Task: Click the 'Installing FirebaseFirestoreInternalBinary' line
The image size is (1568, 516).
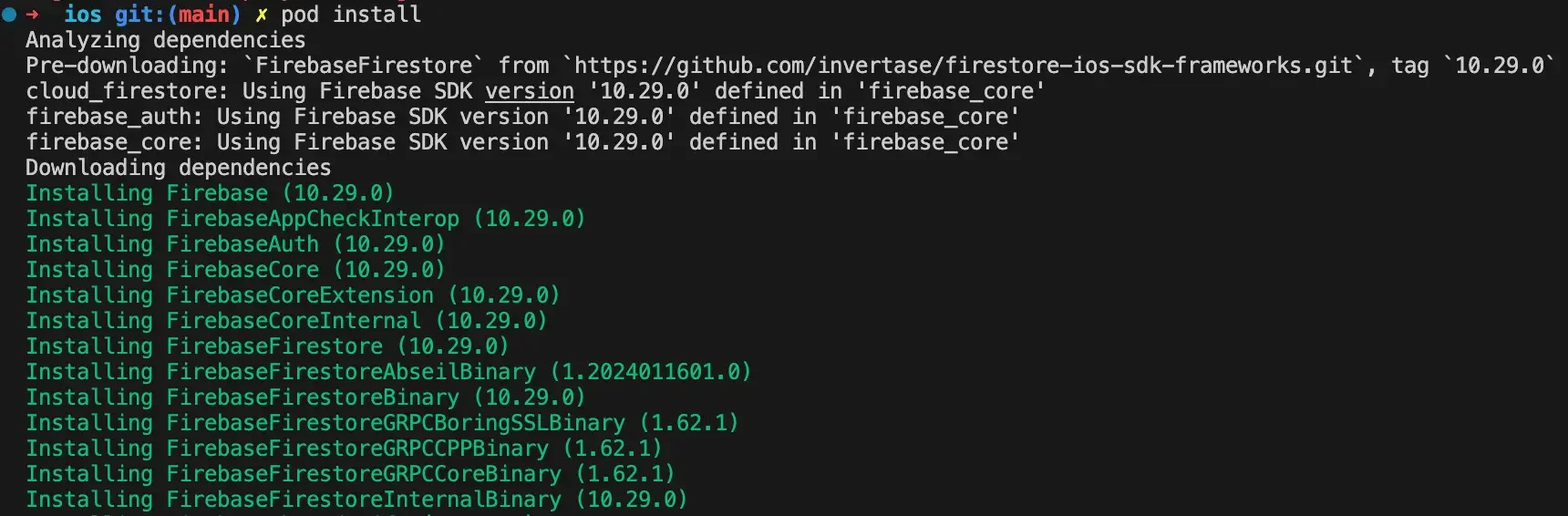Action: tap(356, 500)
